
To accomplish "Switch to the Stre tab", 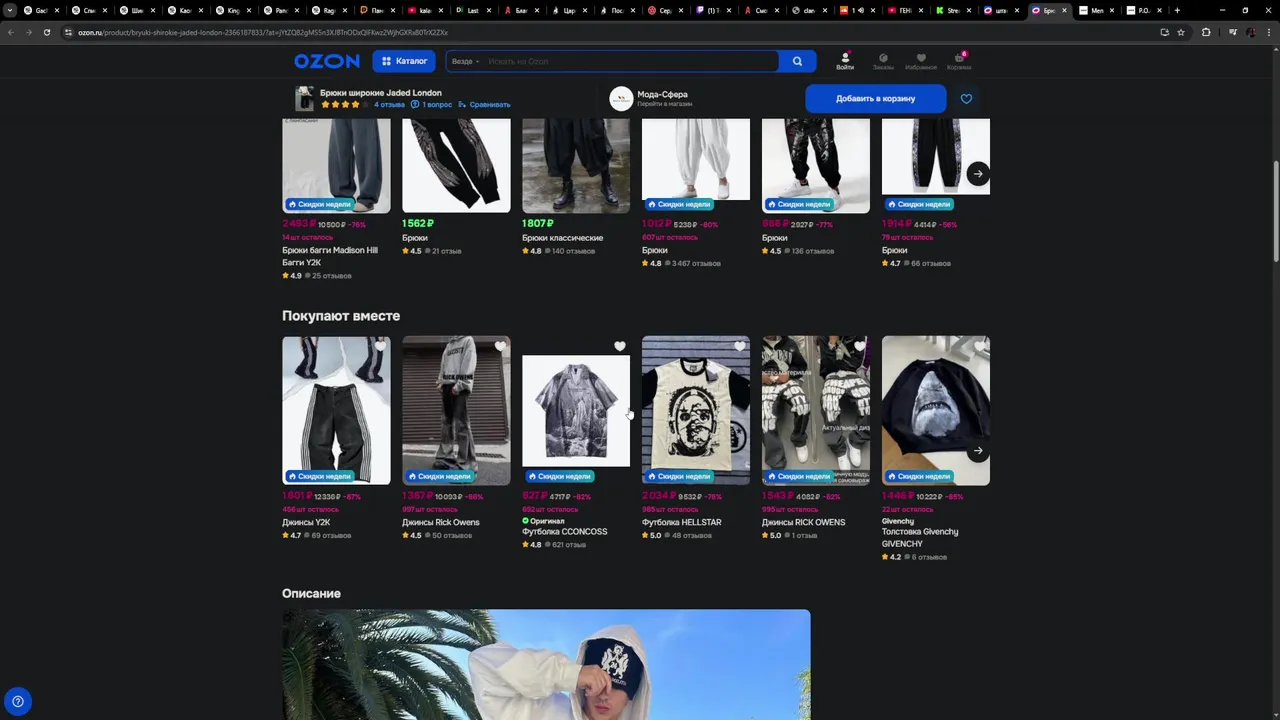I will pyautogui.click(x=953, y=10).
